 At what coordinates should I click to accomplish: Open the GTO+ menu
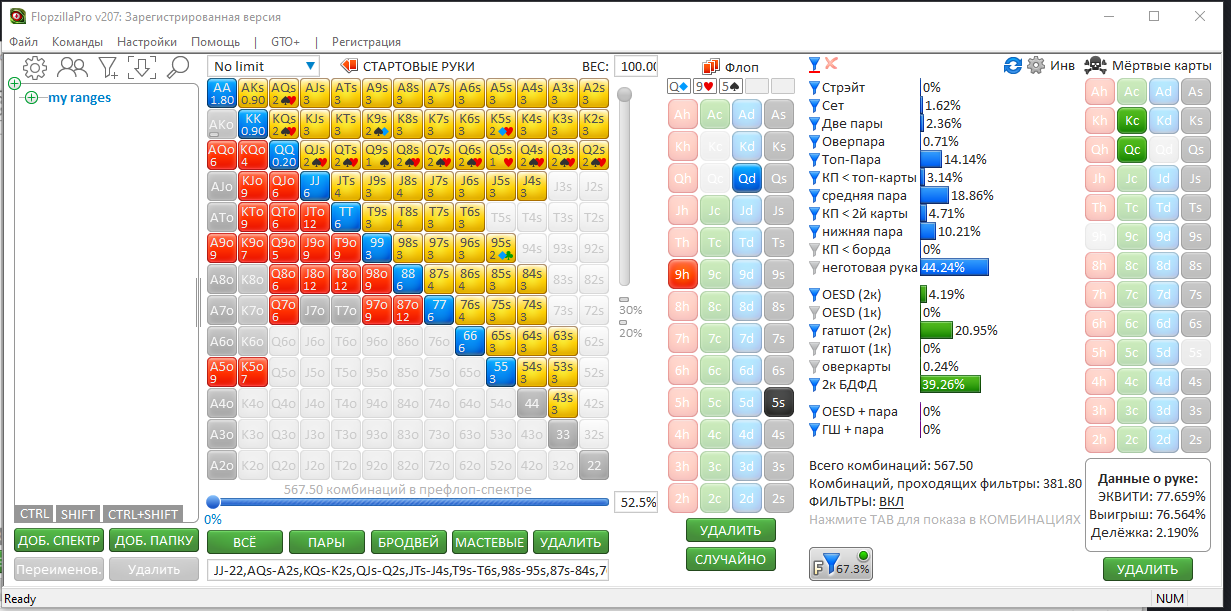coord(285,42)
